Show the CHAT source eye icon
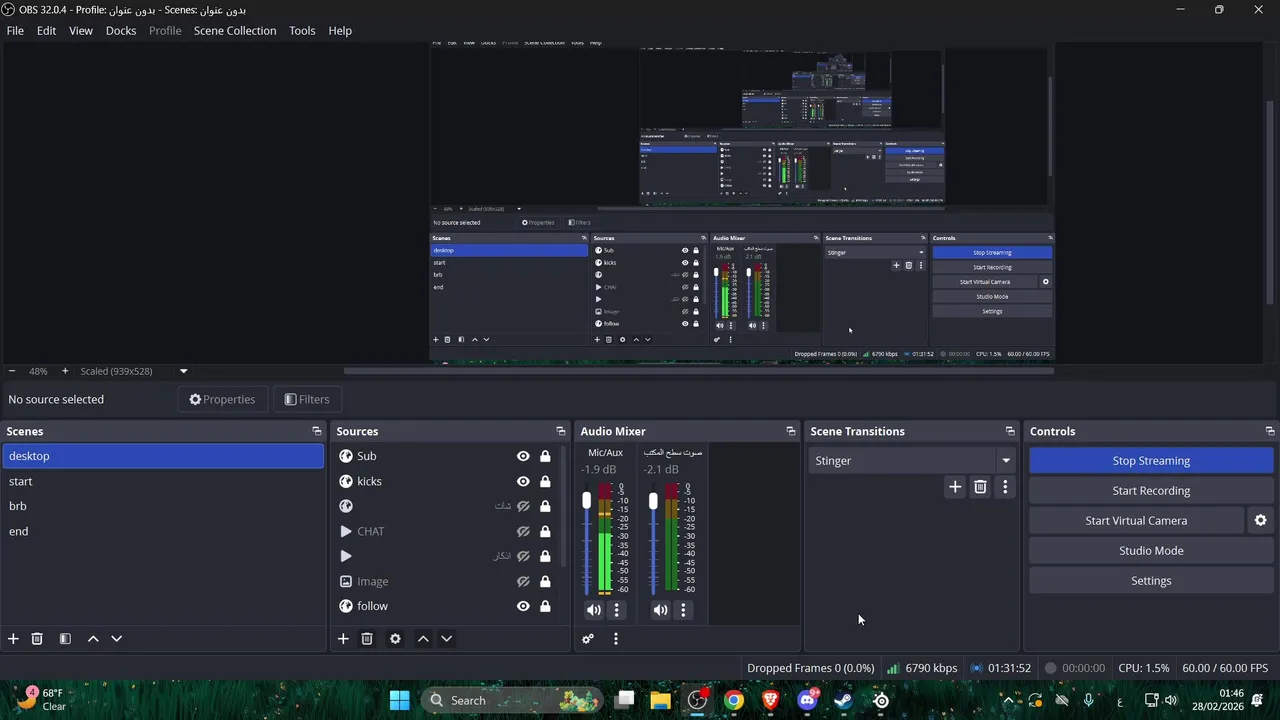This screenshot has height=720, width=1280. (523, 531)
